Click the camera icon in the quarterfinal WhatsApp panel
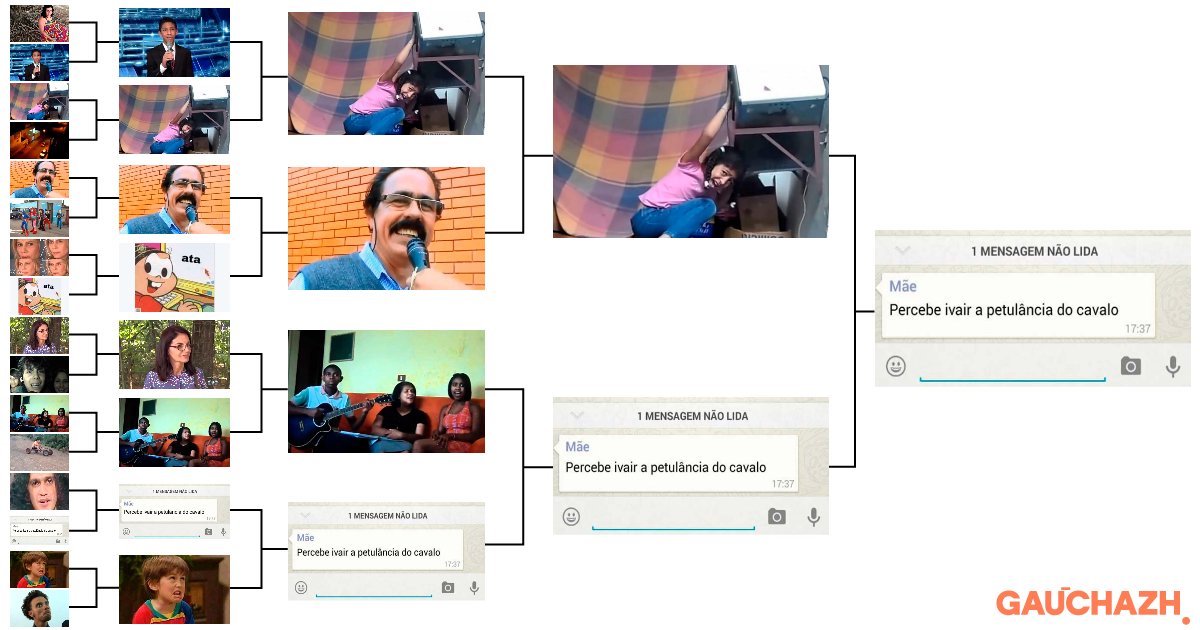 [x=448, y=587]
